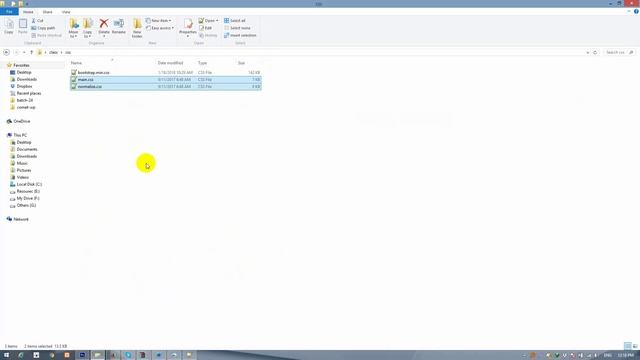The width and height of the screenshot is (640, 360).
Task: Open the recent locations dropdown arrow
Action: 24,52
